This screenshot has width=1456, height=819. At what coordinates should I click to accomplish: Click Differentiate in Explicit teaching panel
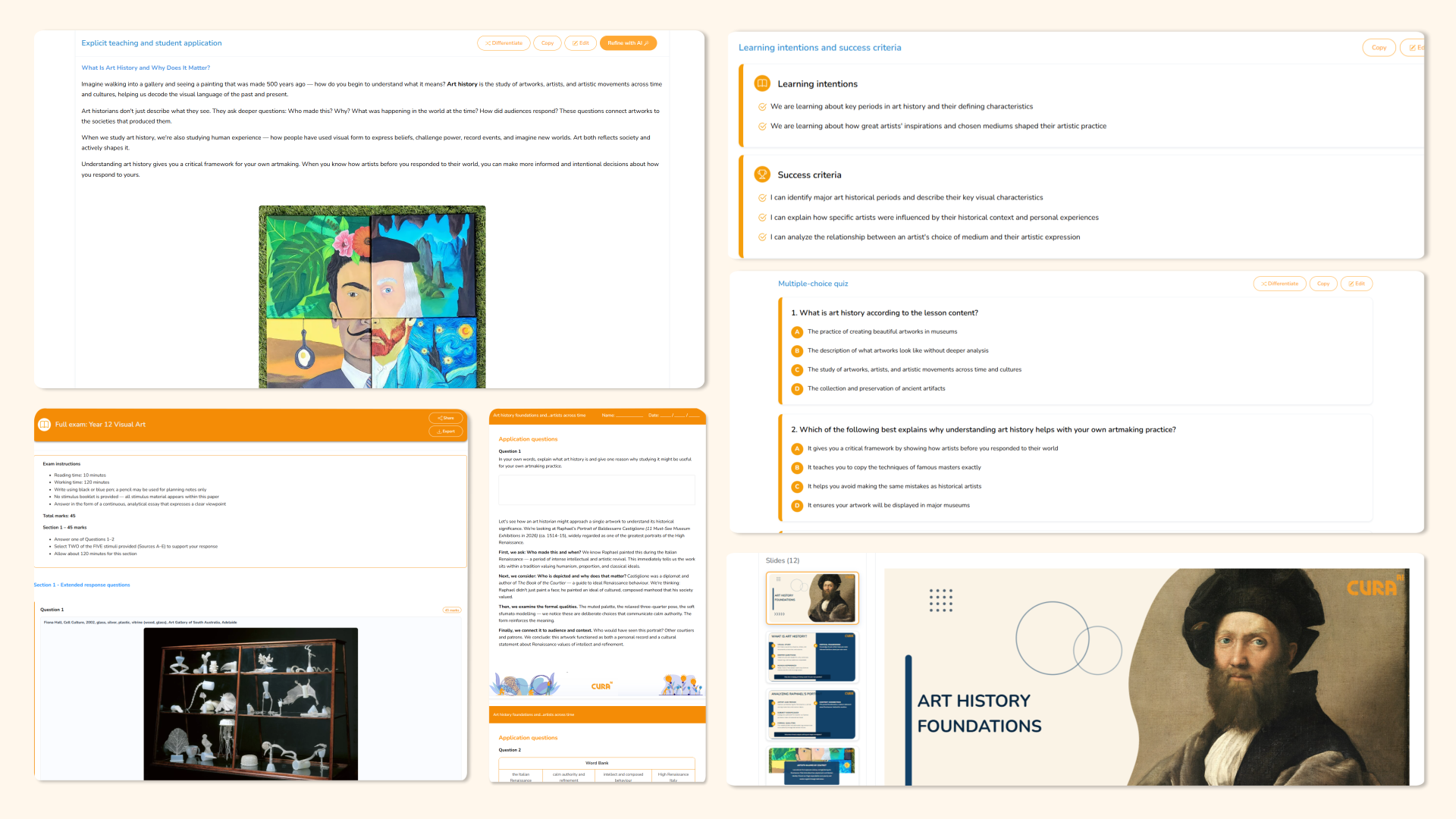(x=504, y=43)
